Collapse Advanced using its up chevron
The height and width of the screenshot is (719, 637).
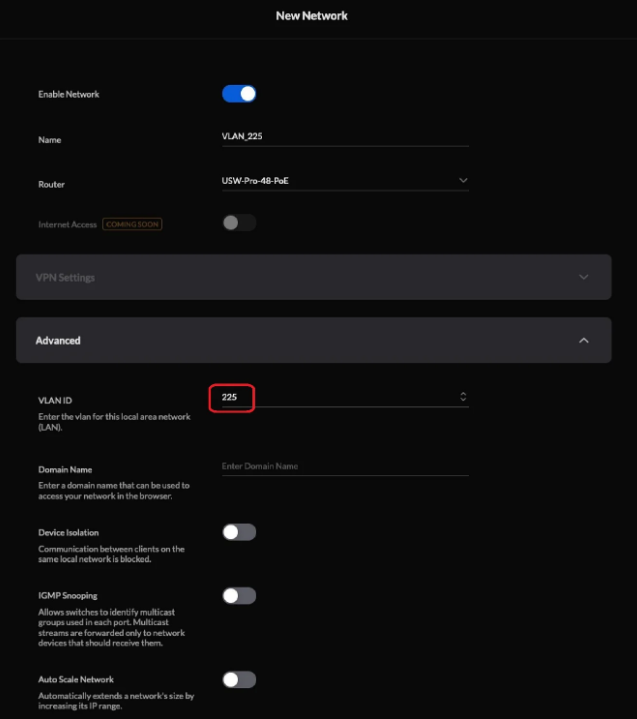(584, 340)
